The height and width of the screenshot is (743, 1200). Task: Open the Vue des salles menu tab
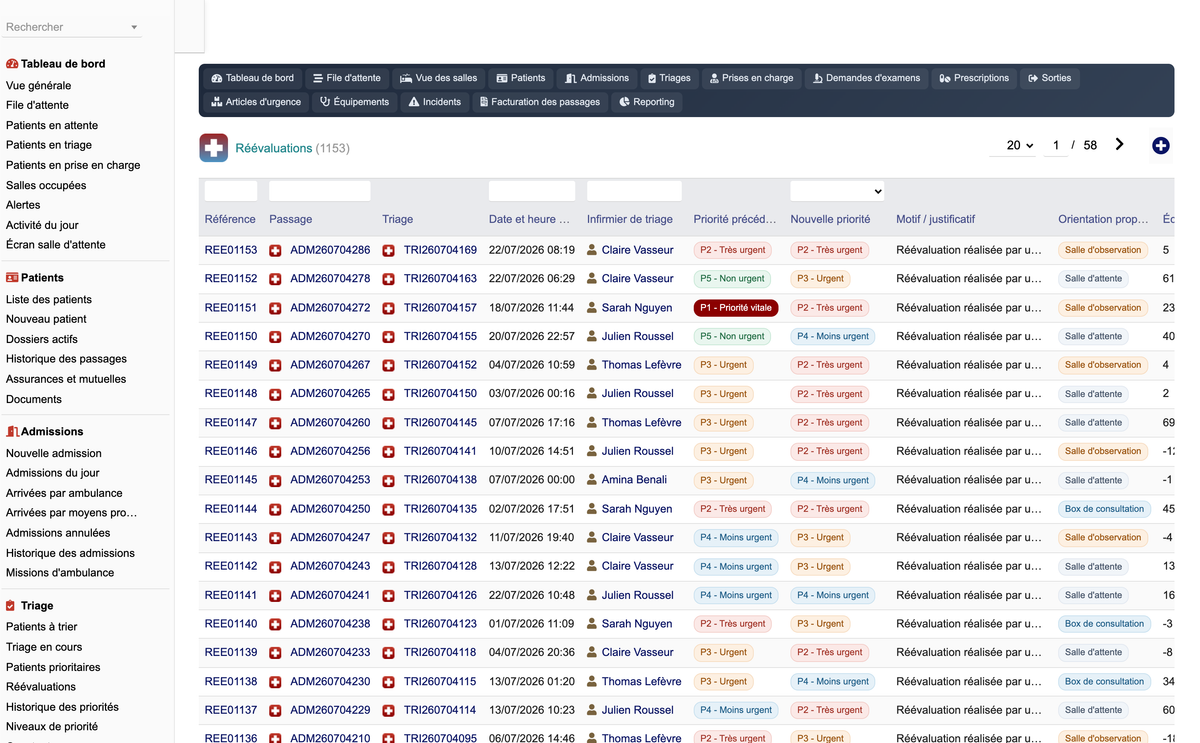click(438, 78)
